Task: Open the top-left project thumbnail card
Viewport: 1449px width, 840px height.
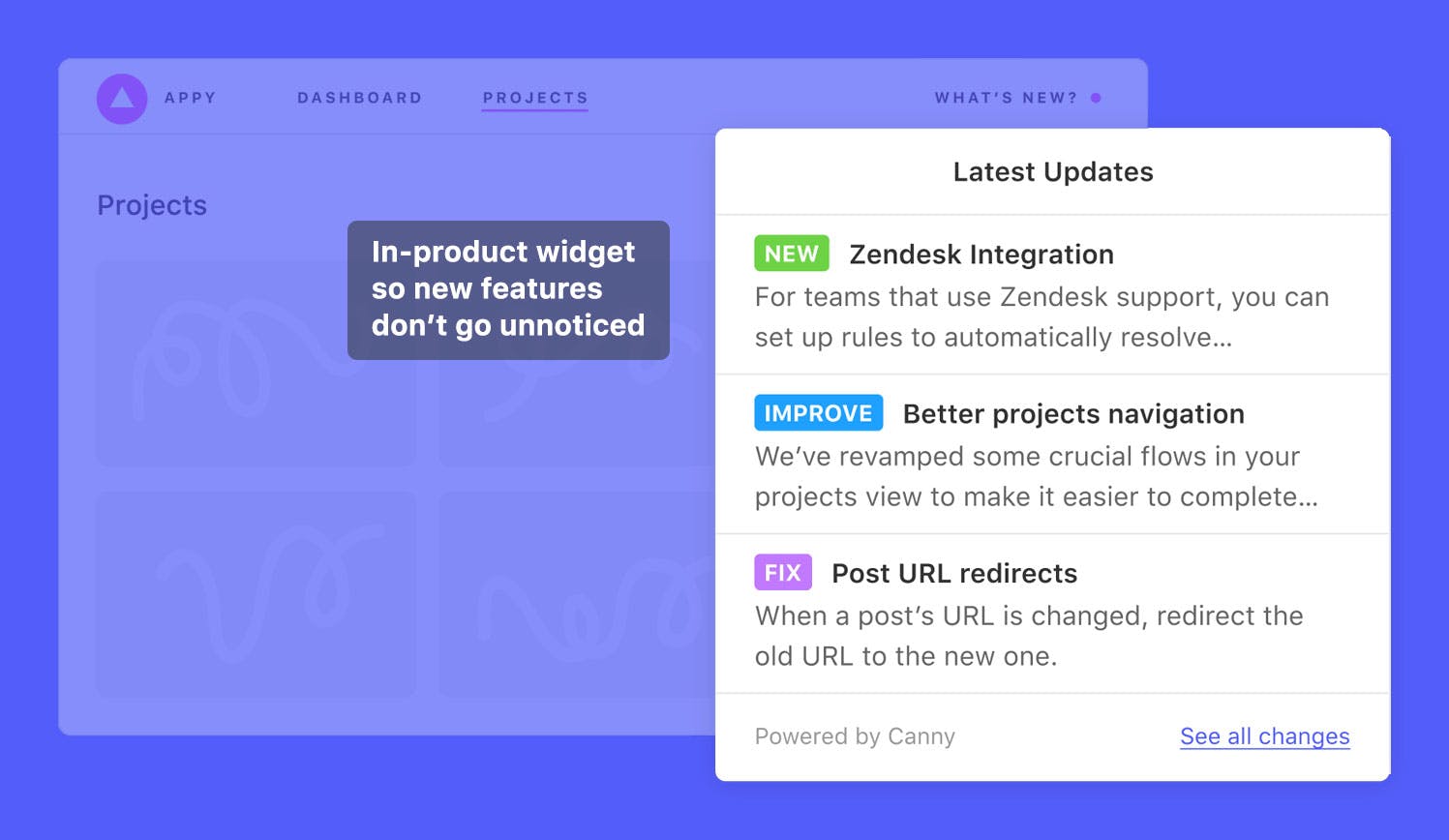Action: coord(257,363)
